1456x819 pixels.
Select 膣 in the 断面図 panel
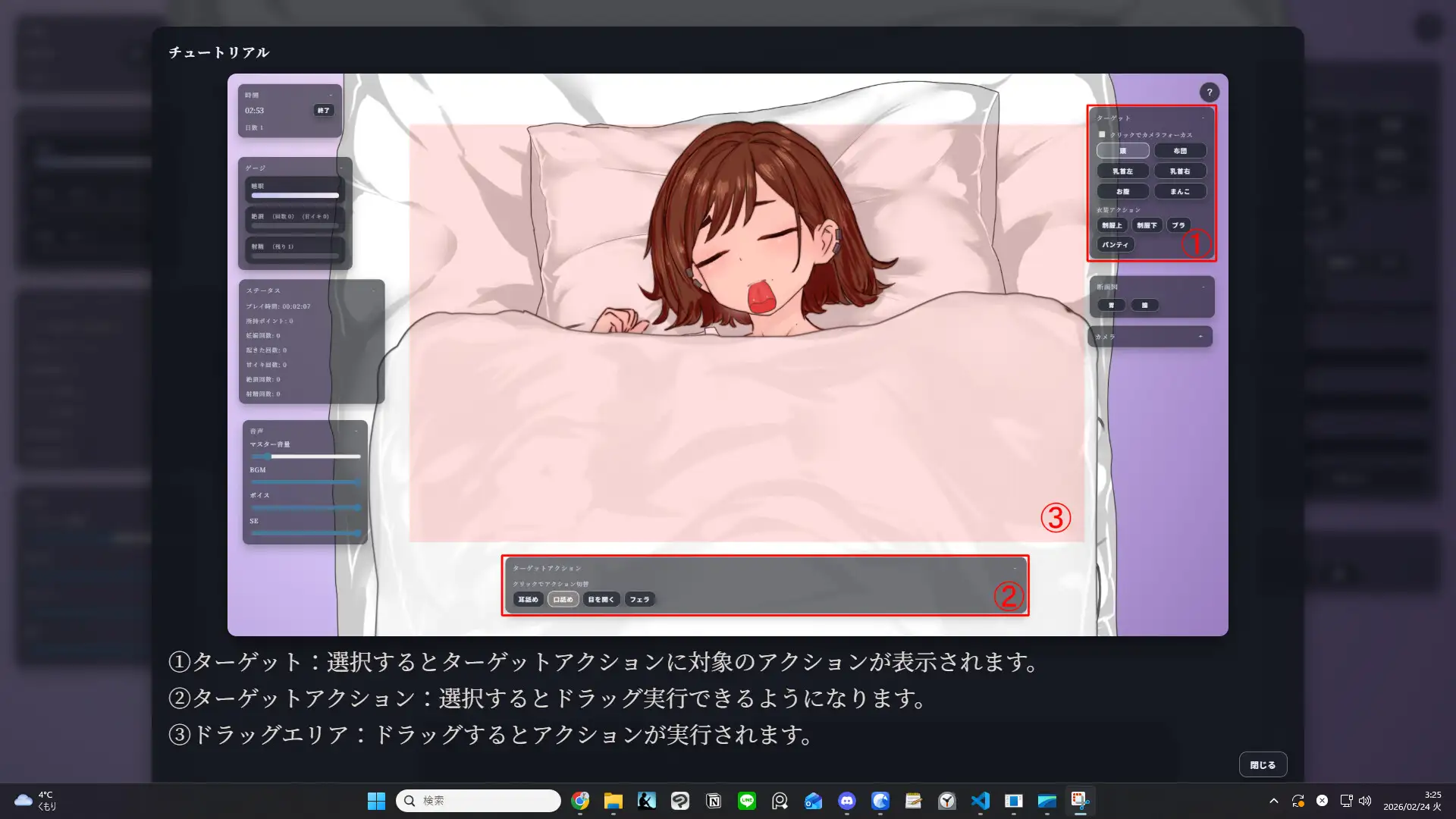[x=1144, y=305]
